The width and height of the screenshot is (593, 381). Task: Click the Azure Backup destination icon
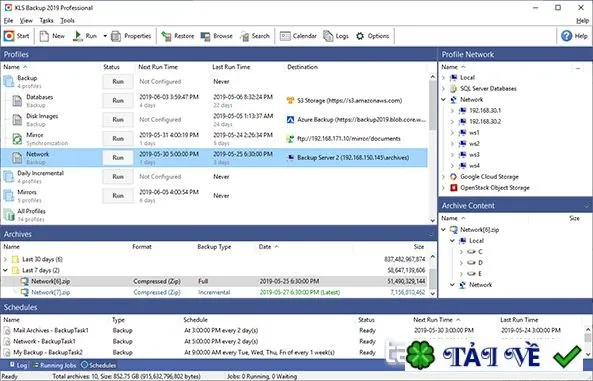(290, 120)
